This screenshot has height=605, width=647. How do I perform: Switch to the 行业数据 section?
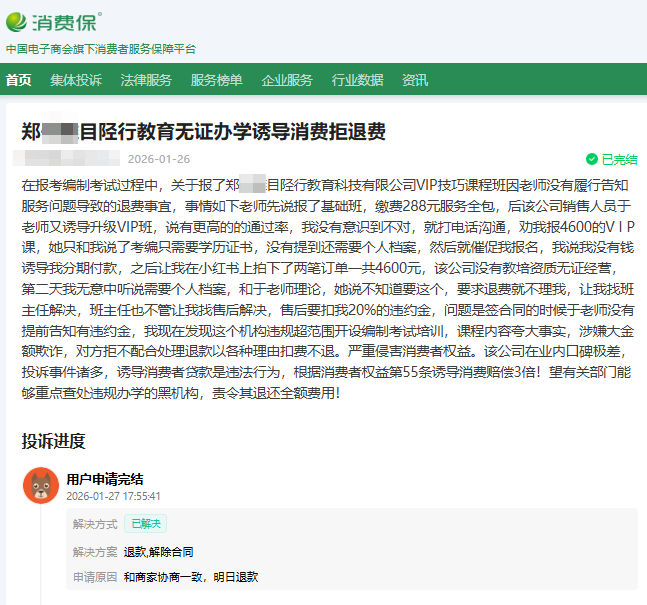click(357, 80)
